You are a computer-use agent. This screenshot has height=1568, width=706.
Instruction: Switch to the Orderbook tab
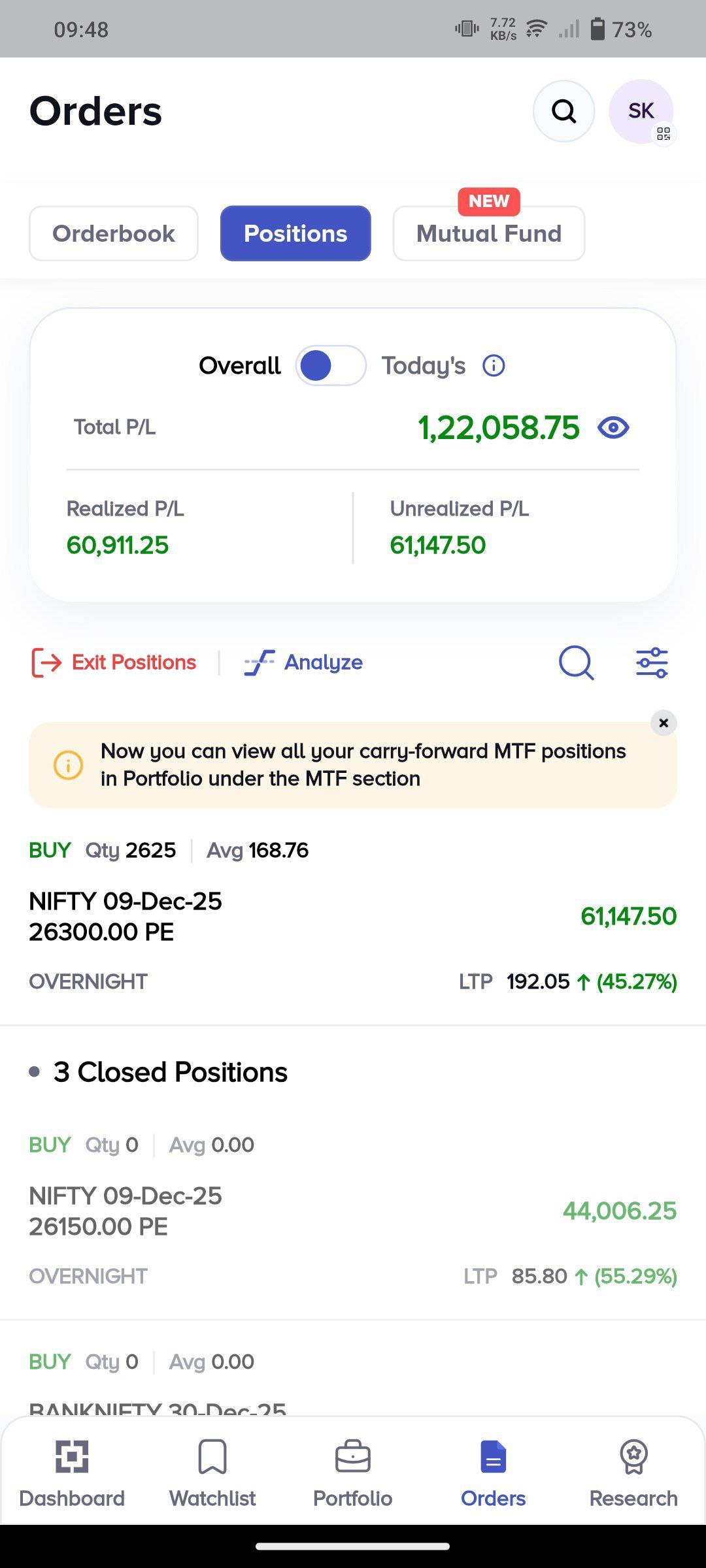[114, 234]
